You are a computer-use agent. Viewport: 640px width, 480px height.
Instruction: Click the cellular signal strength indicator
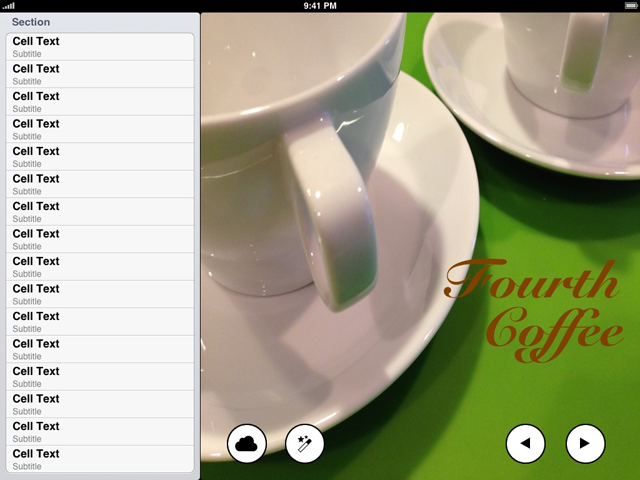tap(8, 6)
